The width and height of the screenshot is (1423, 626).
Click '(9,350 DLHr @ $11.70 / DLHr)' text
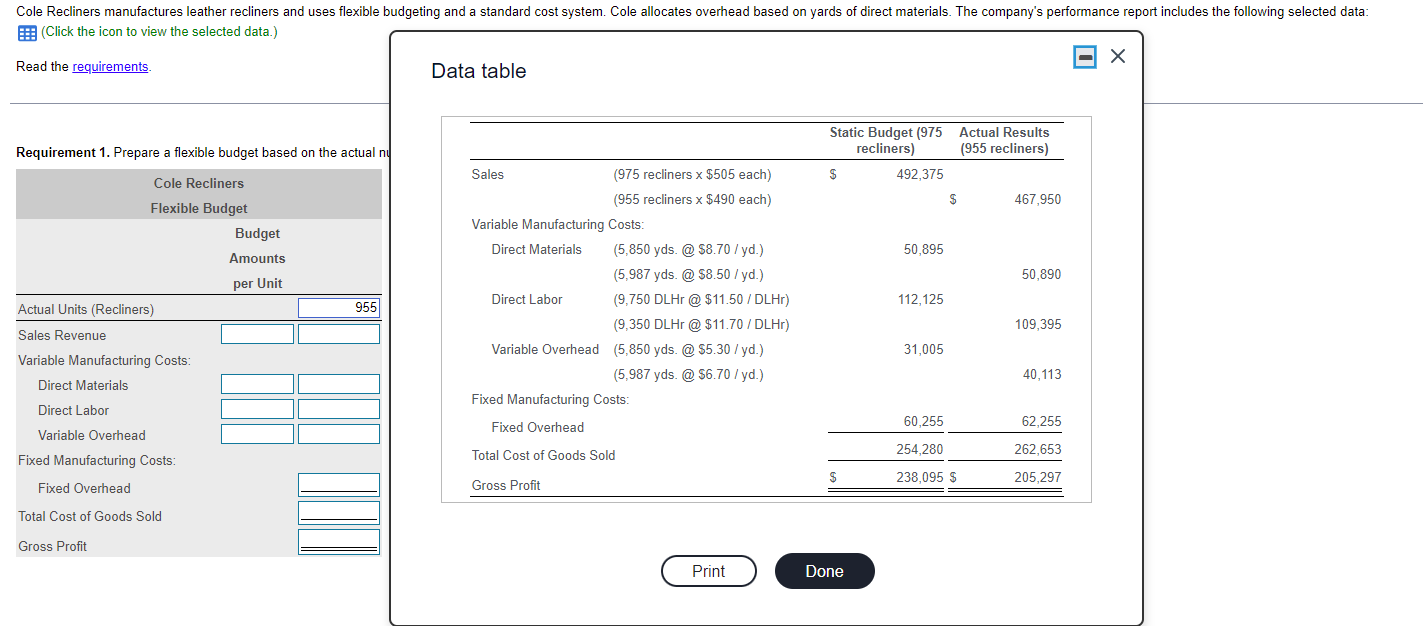click(701, 324)
